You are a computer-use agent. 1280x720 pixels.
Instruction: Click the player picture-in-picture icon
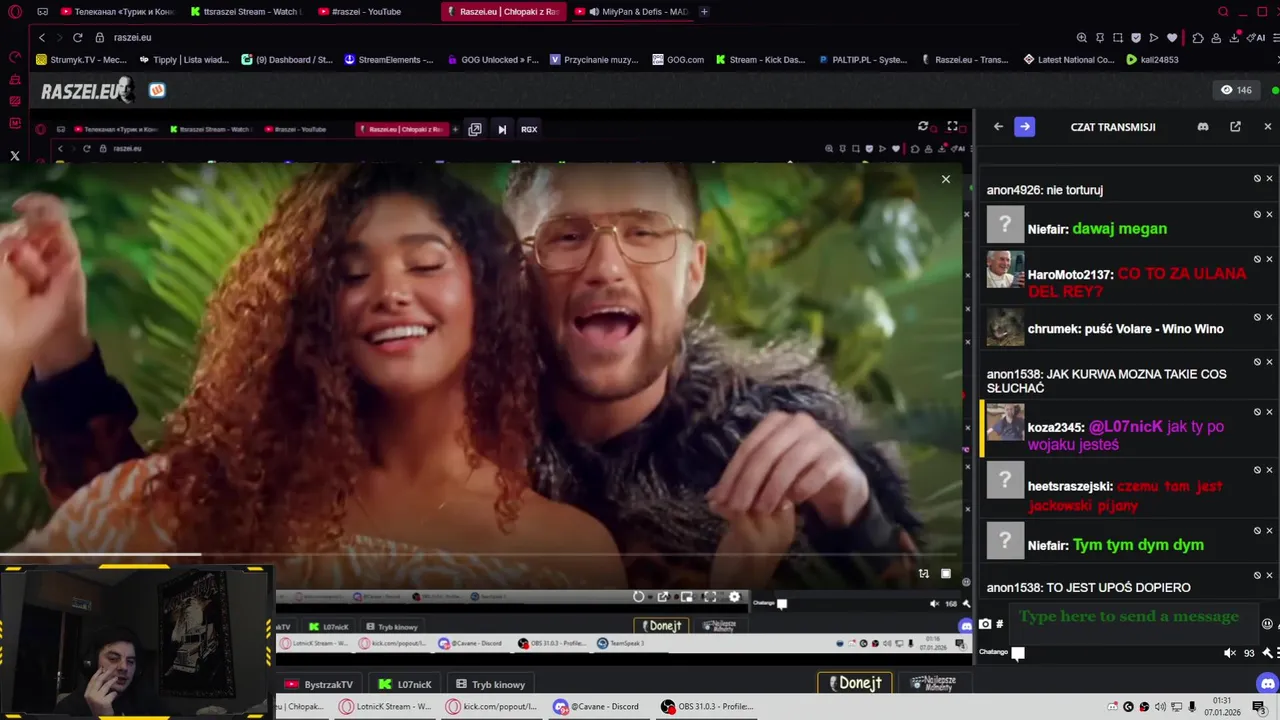pyautogui.click(x=475, y=129)
